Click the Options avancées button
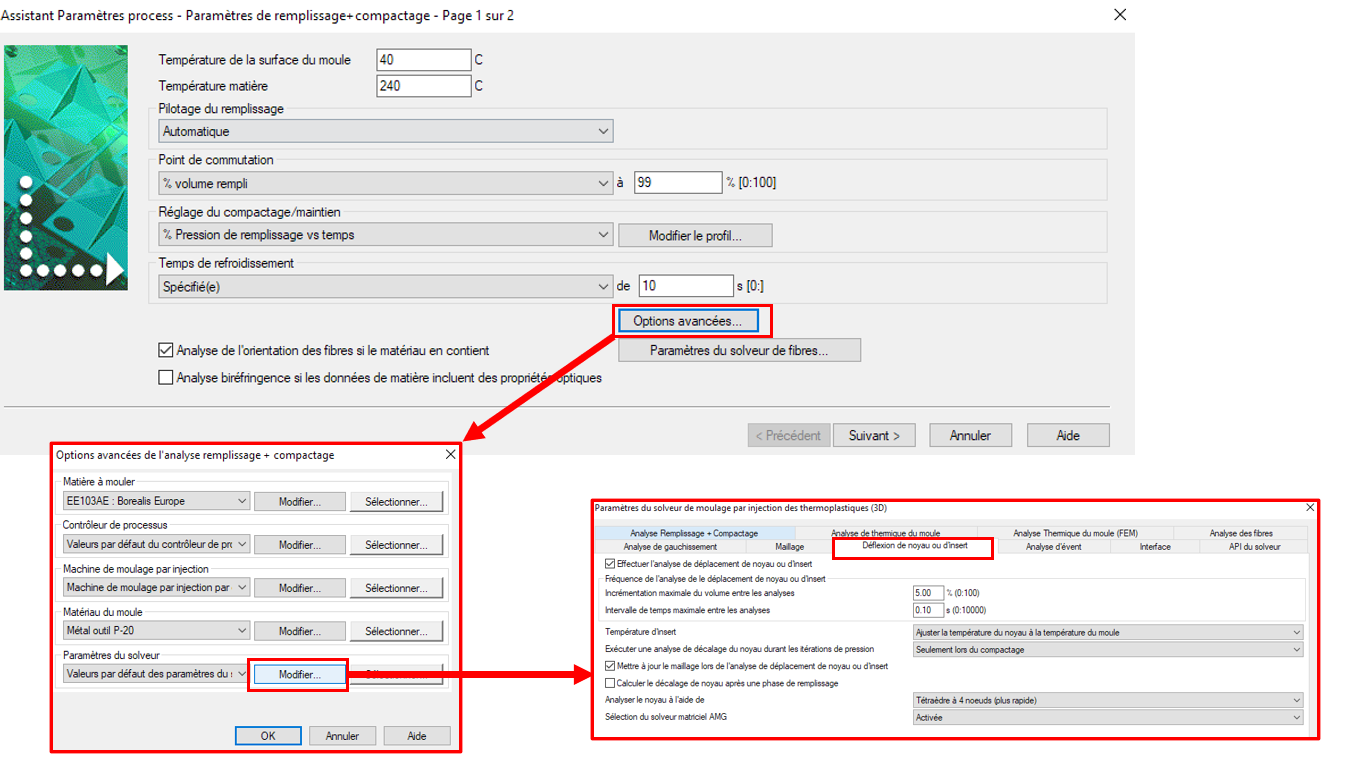The image size is (1361, 763). [688, 321]
